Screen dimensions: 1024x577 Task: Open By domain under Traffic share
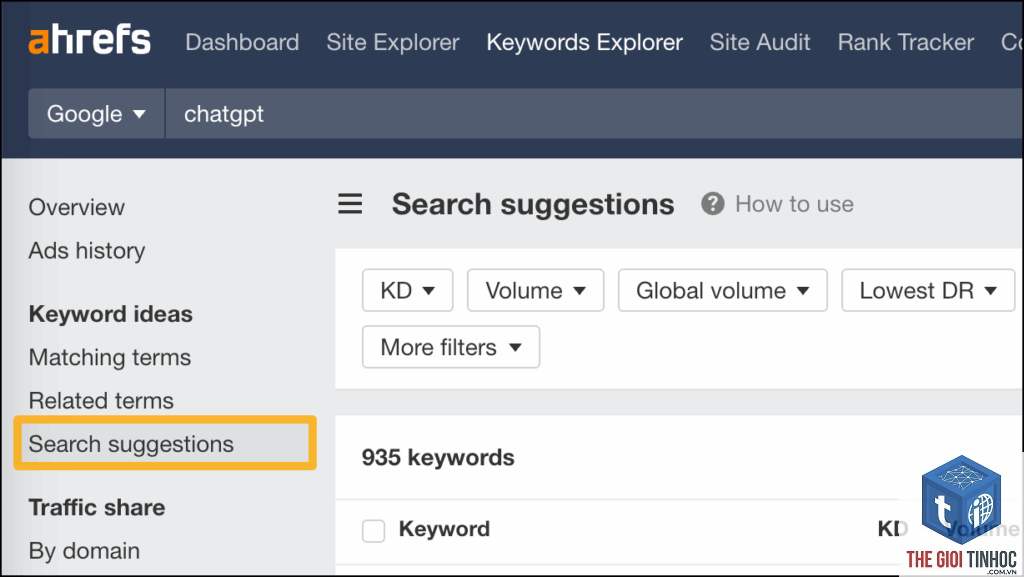(x=84, y=551)
